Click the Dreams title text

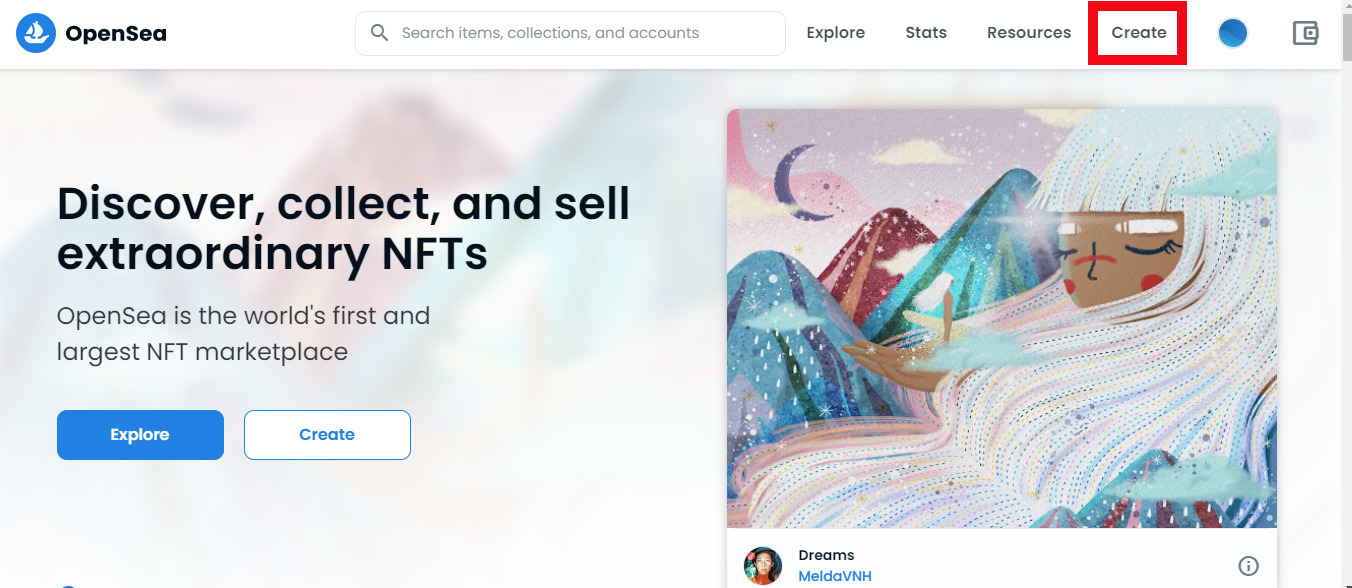(826, 555)
